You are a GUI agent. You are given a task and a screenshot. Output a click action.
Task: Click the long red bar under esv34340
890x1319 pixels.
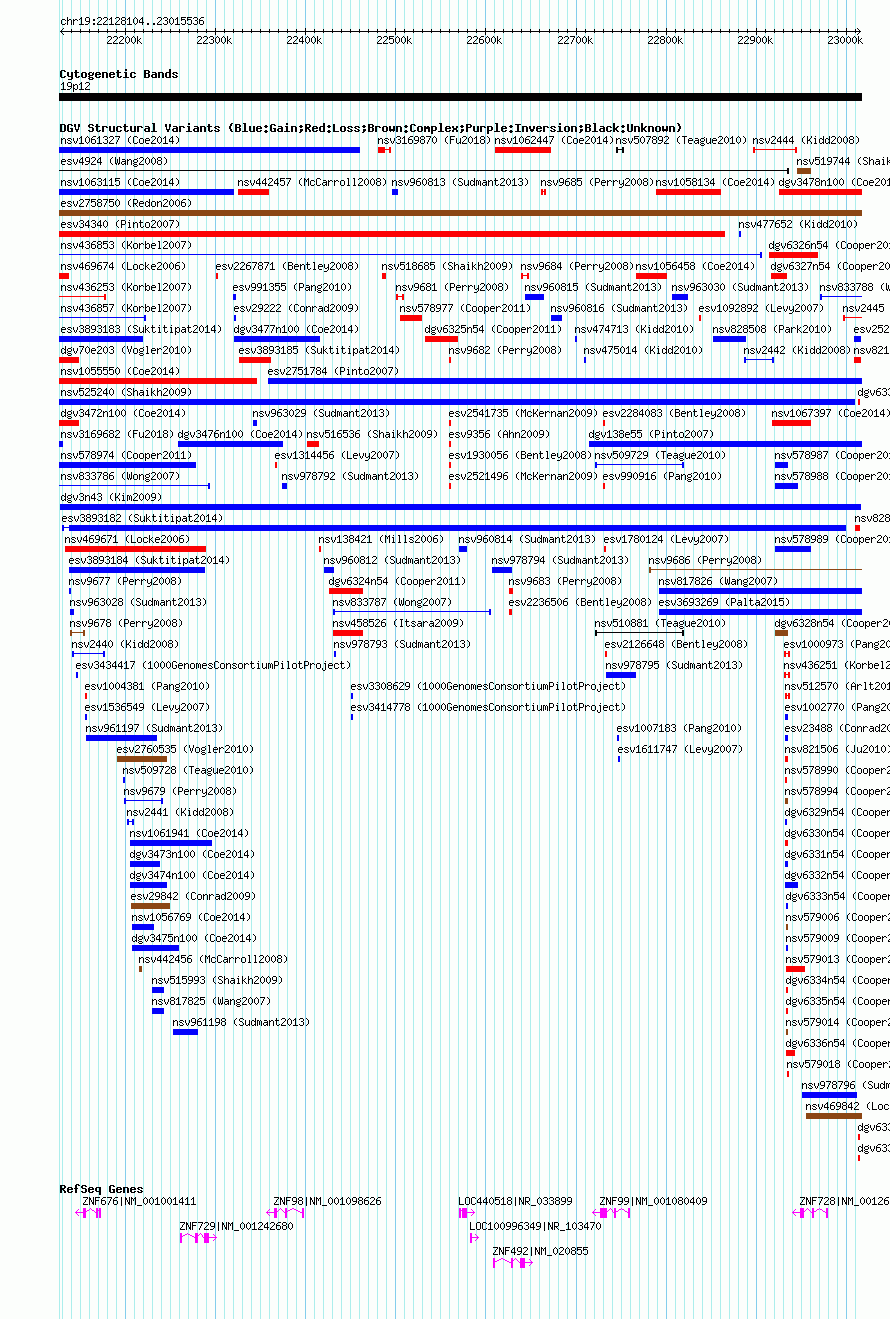[392, 234]
